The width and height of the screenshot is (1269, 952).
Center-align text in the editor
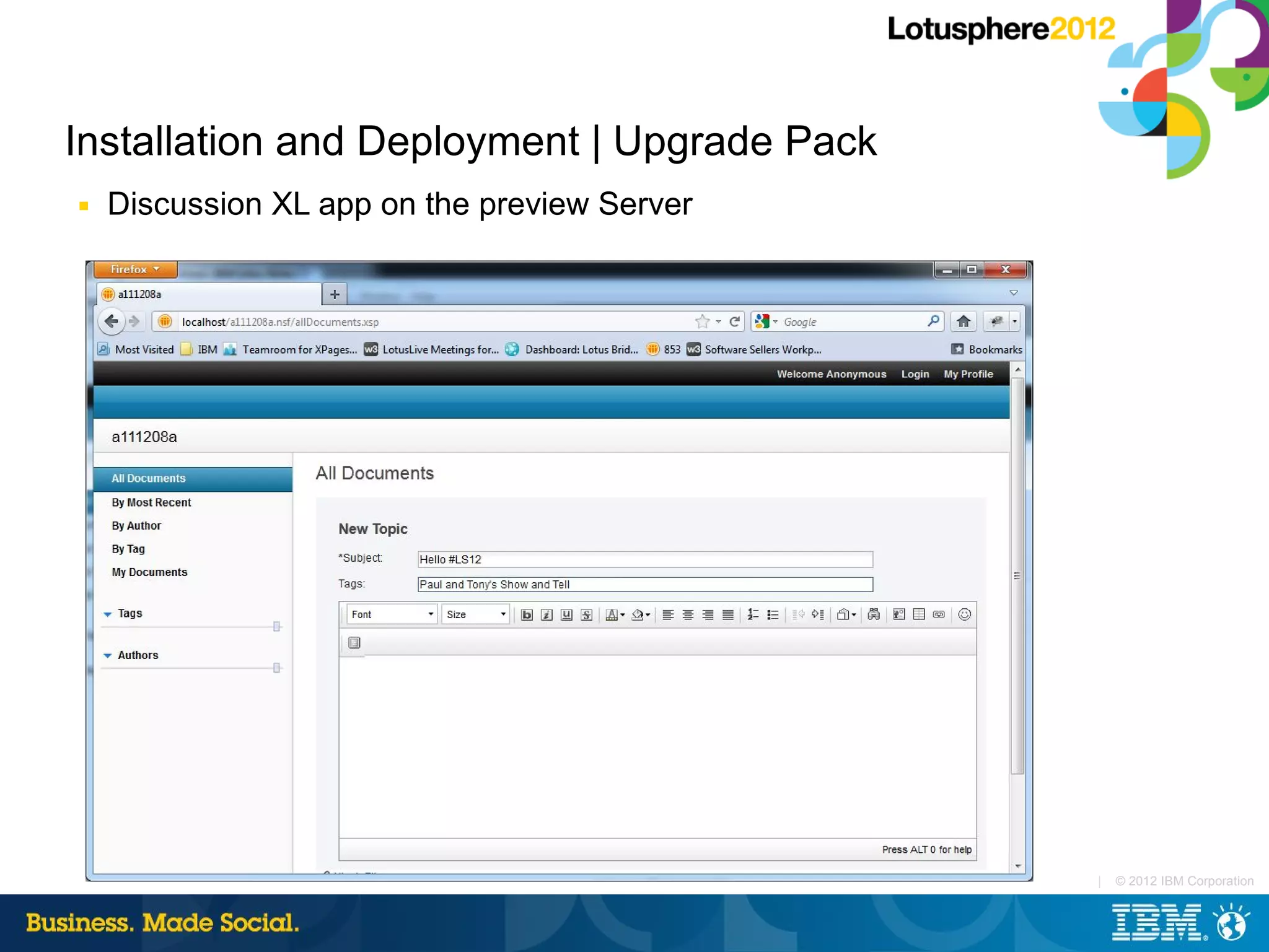(x=688, y=614)
